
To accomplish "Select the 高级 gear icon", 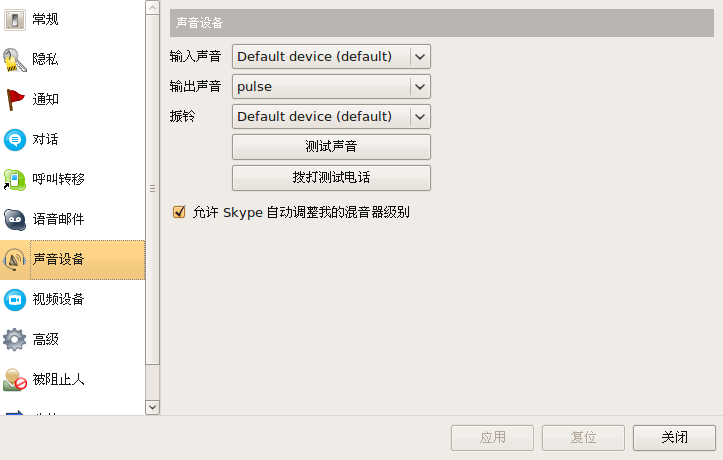I will tap(15, 340).
